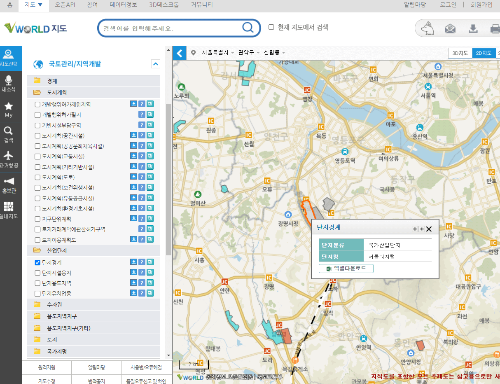Viewport: 500px width, 384px height.
Task: Enable the 현재 지도에서 검색 checkbox
Action: (x=271, y=27)
